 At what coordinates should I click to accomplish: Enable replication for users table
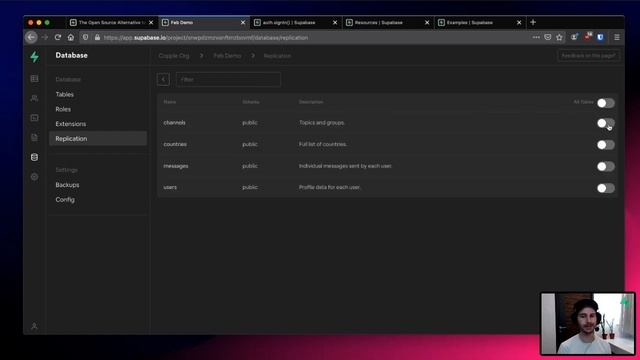(606, 188)
